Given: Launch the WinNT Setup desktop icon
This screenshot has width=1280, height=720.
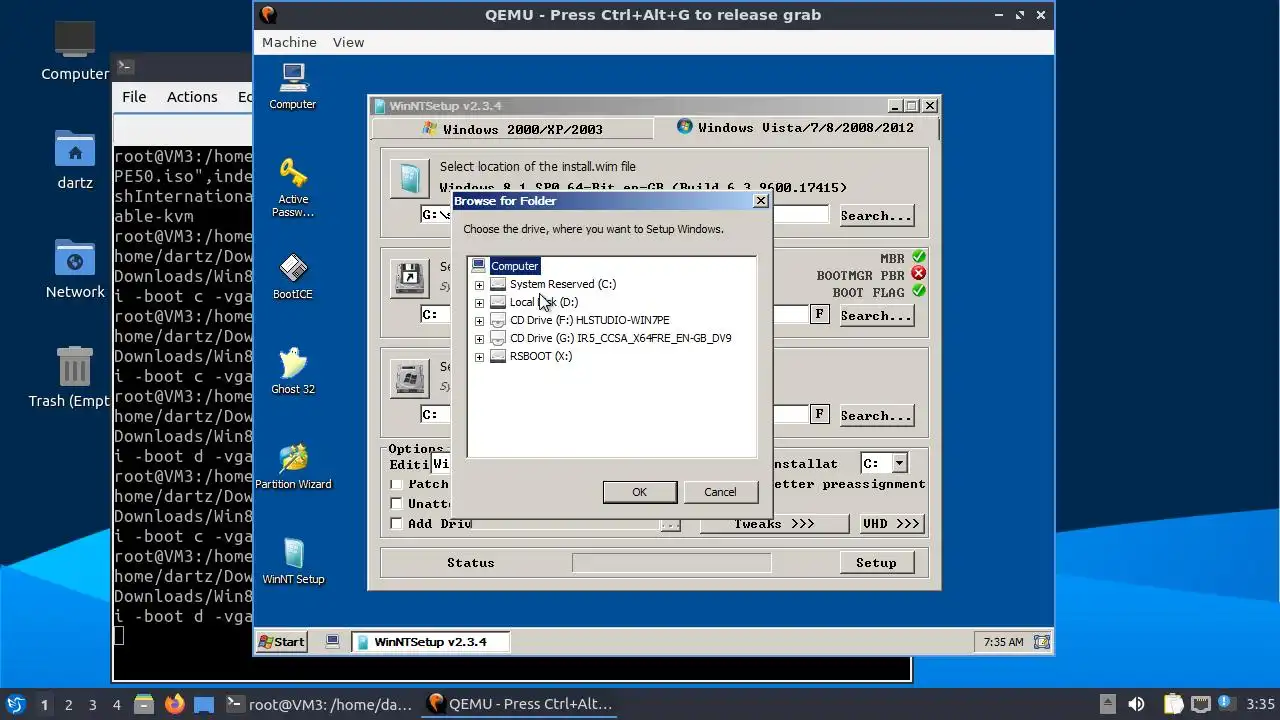Looking at the screenshot, I should (x=293, y=560).
